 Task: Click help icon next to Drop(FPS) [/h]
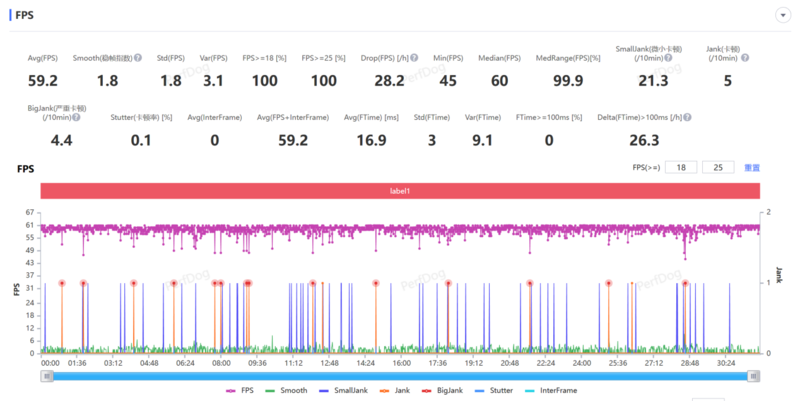[x=414, y=58]
